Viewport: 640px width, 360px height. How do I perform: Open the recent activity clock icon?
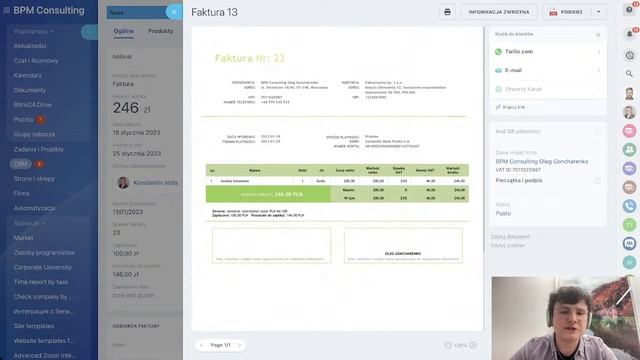pos(629,55)
